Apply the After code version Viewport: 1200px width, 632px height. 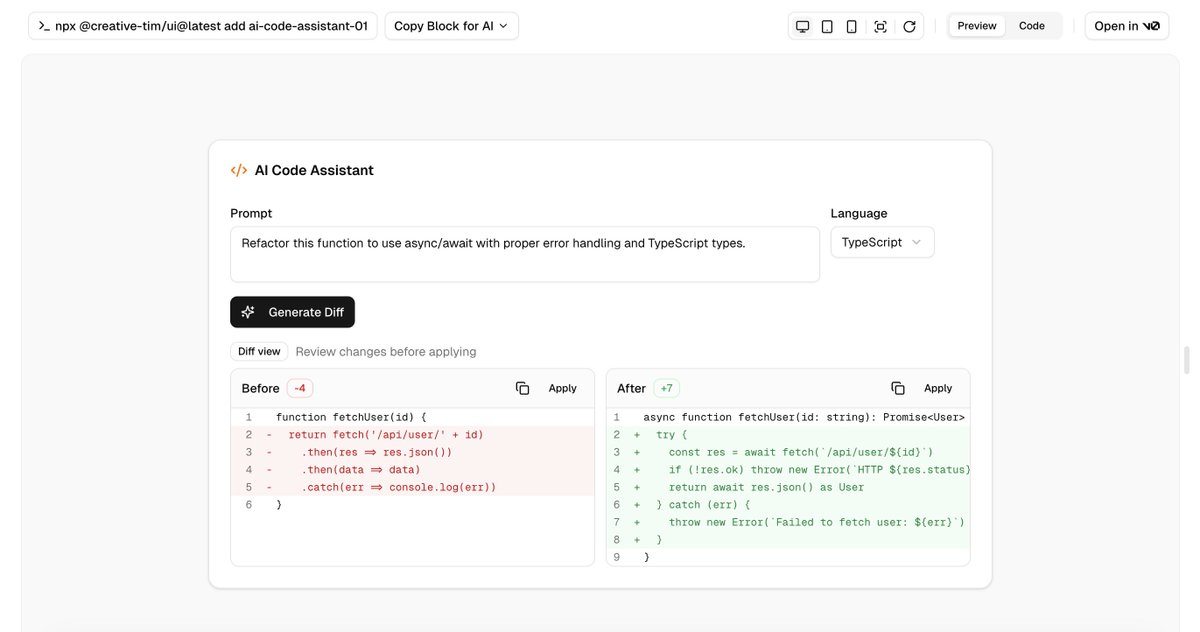[x=938, y=388]
